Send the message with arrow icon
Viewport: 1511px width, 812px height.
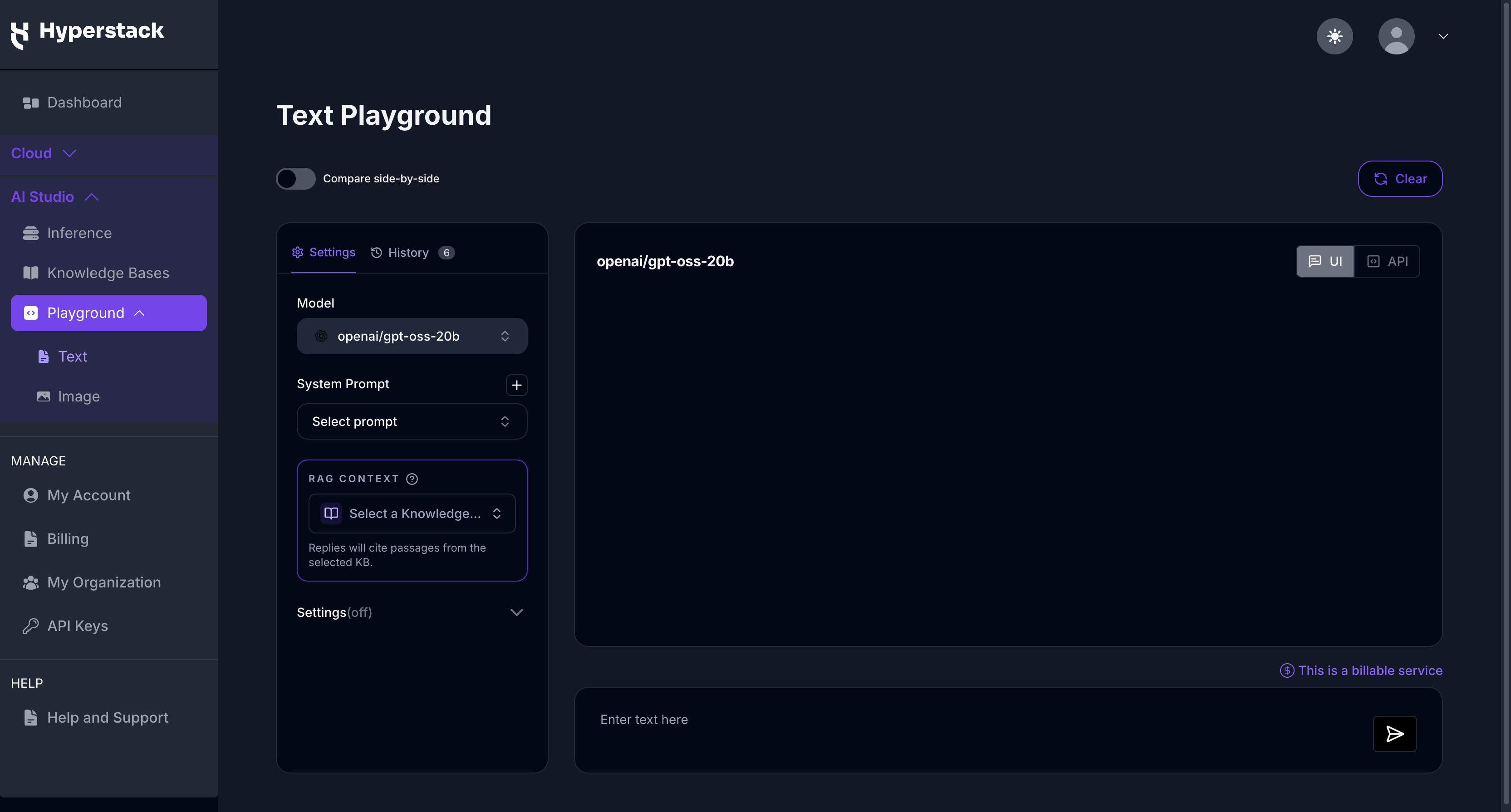[1394, 734]
